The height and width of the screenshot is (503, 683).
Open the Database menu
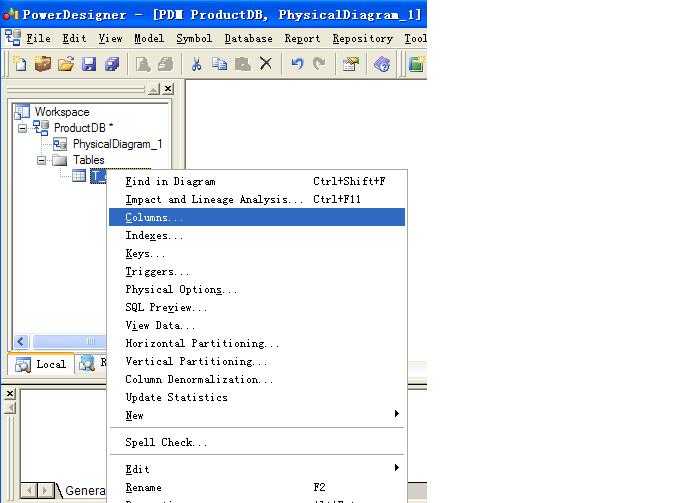coord(248,39)
